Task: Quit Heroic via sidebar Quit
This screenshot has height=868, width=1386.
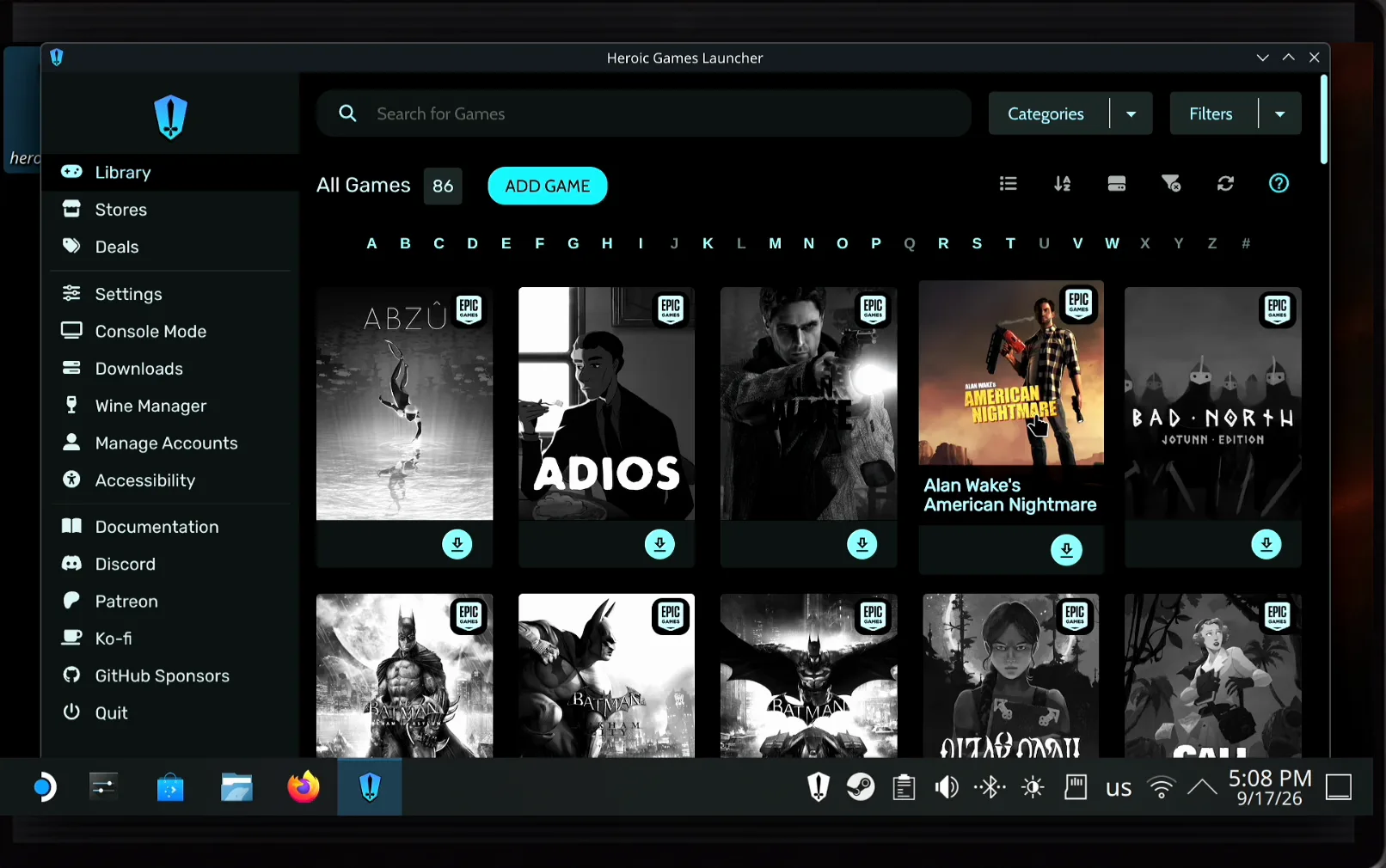Action: 170,712
